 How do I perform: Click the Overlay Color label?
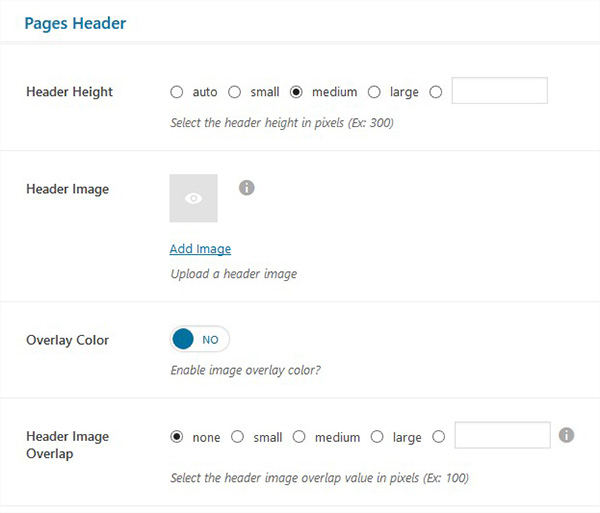click(x=67, y=340)
